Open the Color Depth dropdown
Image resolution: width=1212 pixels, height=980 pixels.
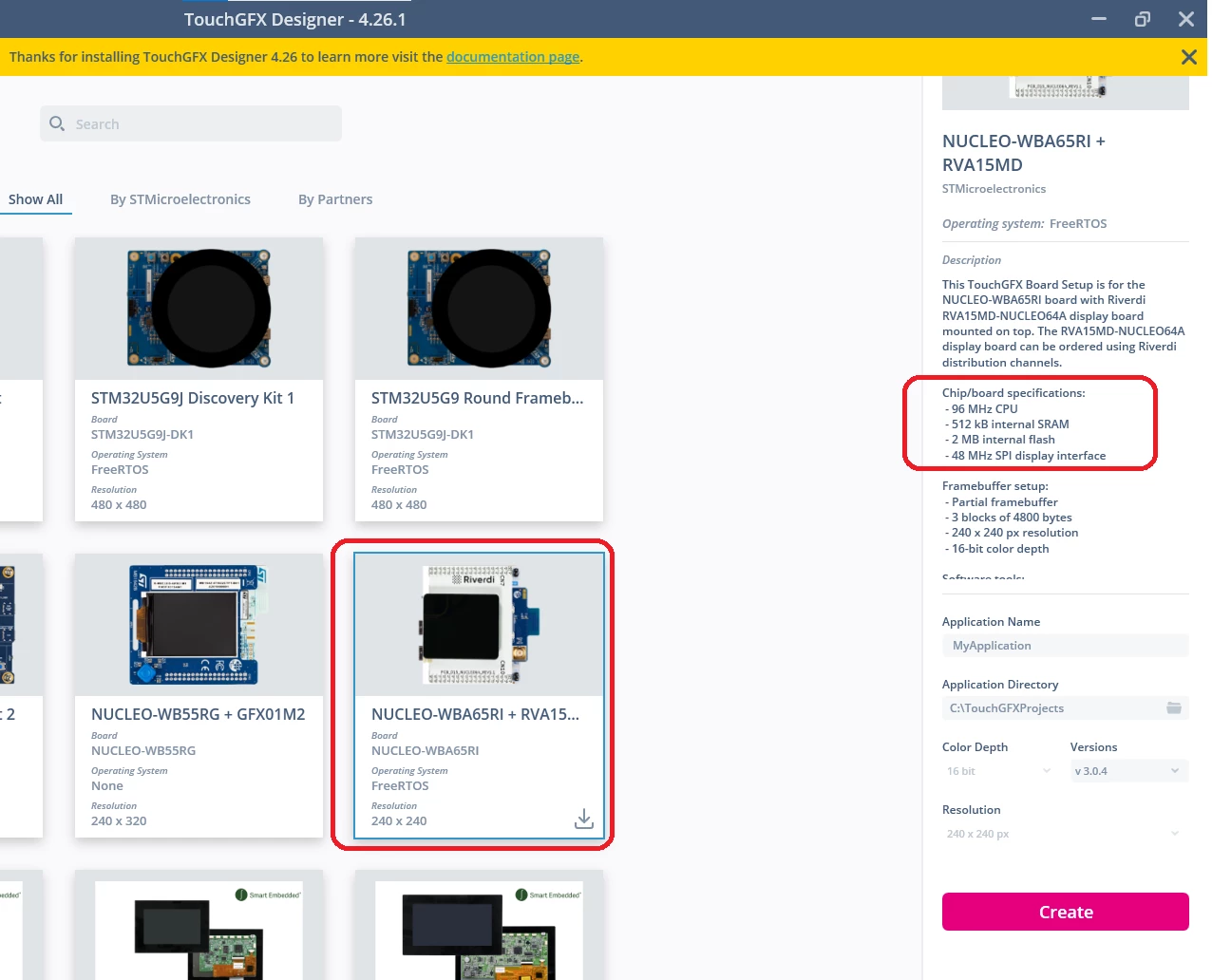click(x=999, y=771)
